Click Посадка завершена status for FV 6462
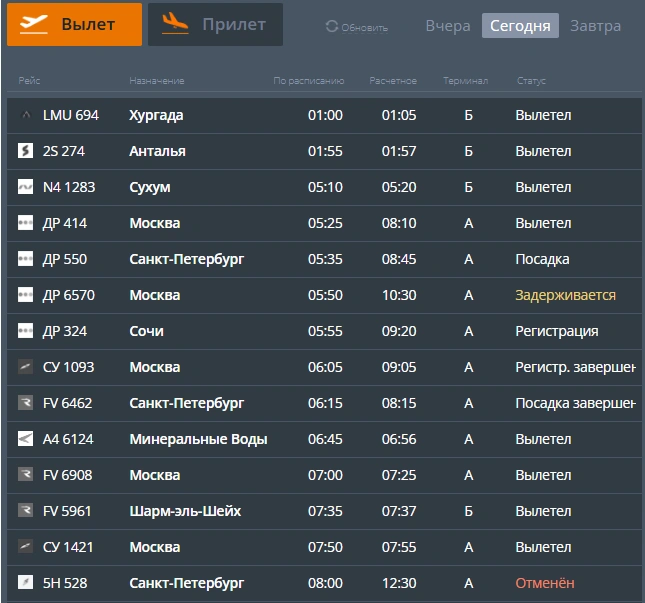Screen dimensions: 645x603 point(575,404)
